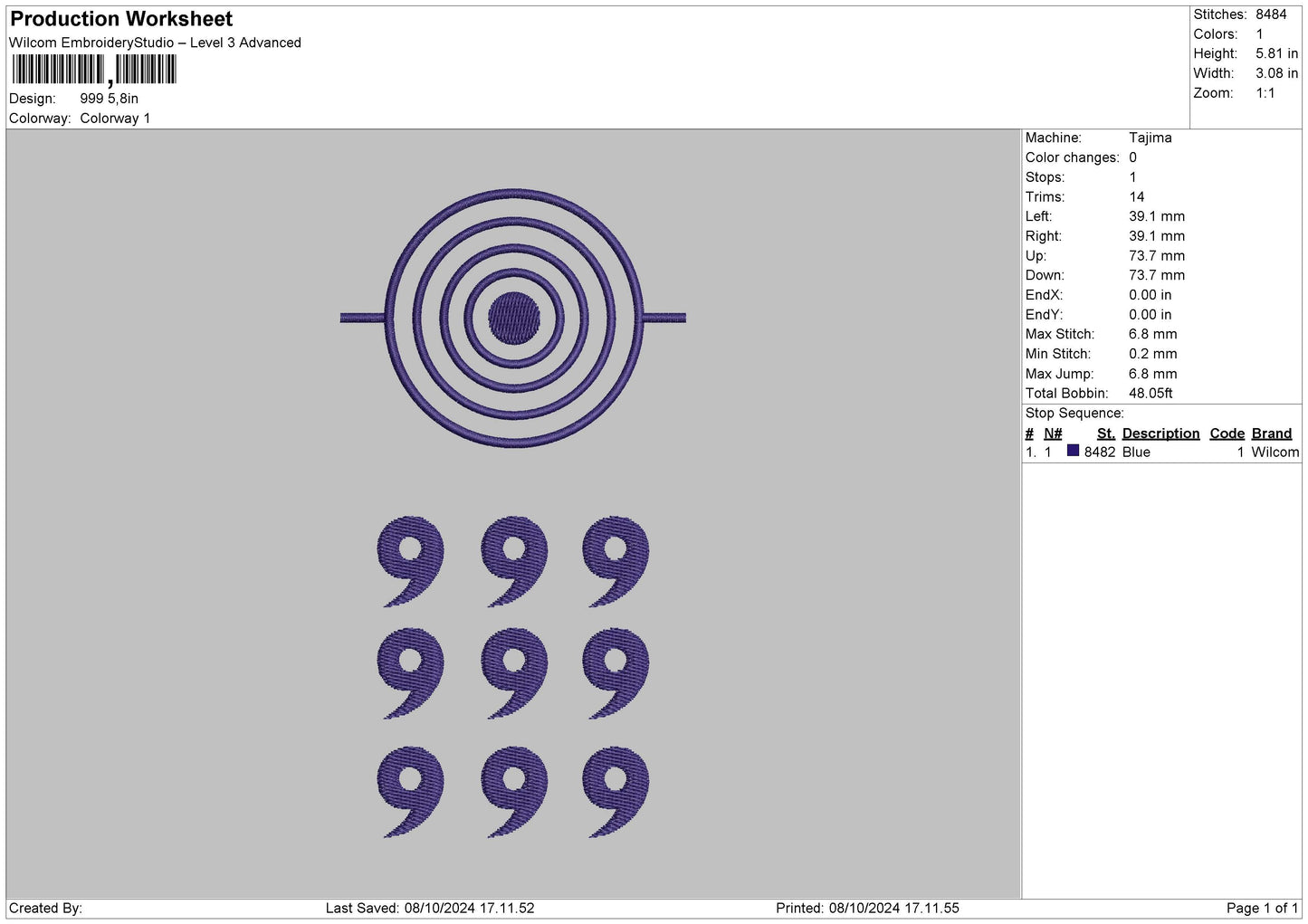Click the Right value "39.1 mm"

tap(1157, 236)
